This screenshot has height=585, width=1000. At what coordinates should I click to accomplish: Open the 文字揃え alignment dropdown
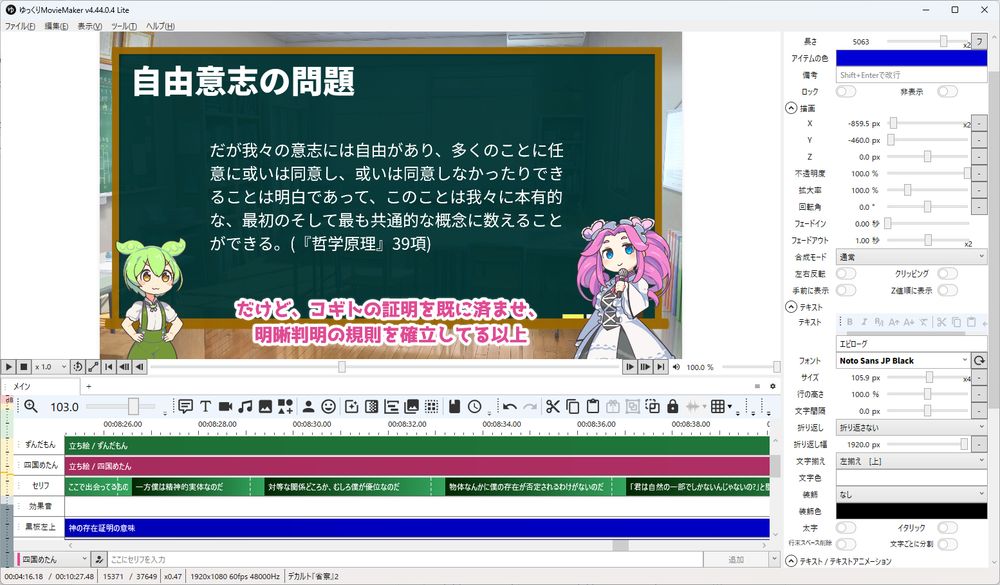(911, 461)
